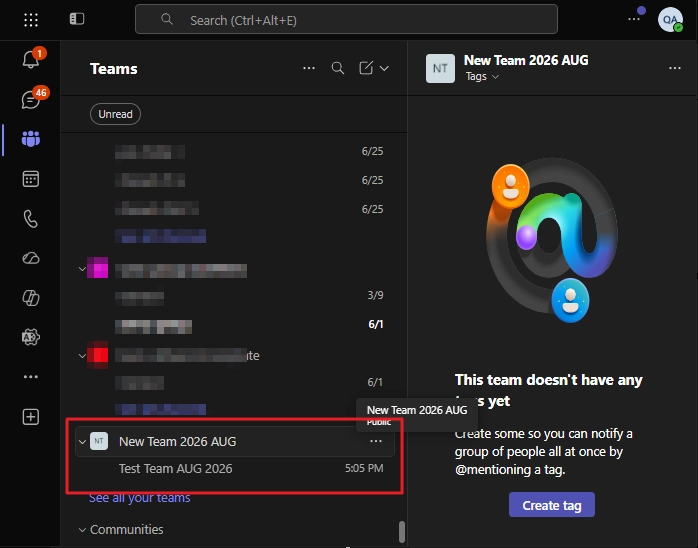Open the QA profile avatar
Image resolution: width=698 pixels, height=548 pixels.
(670, 20)
